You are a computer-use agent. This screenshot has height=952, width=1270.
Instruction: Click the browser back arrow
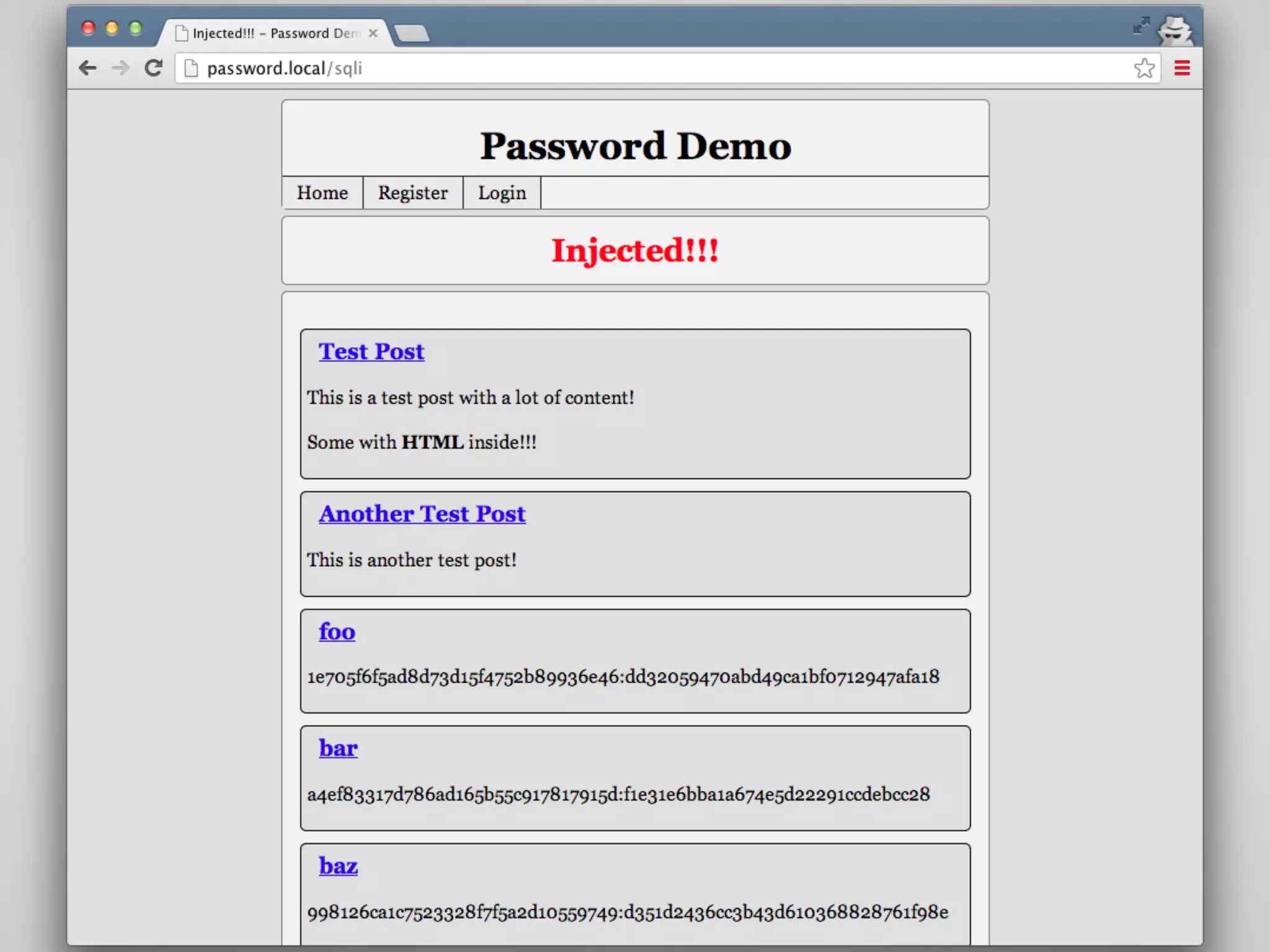88,68
